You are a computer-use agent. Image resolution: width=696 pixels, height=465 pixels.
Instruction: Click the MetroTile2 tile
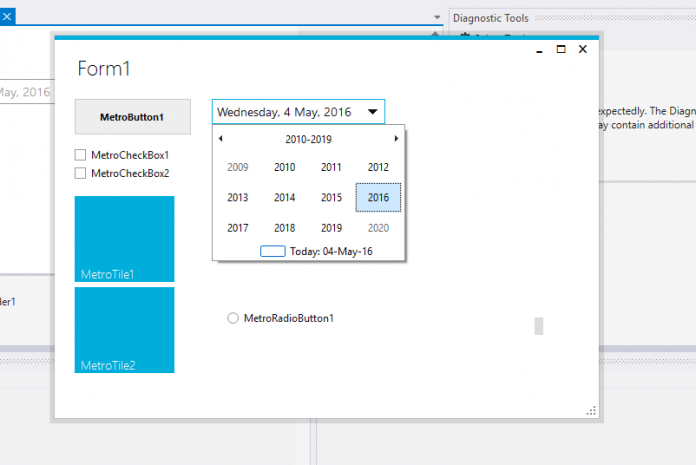pos(124,330)
